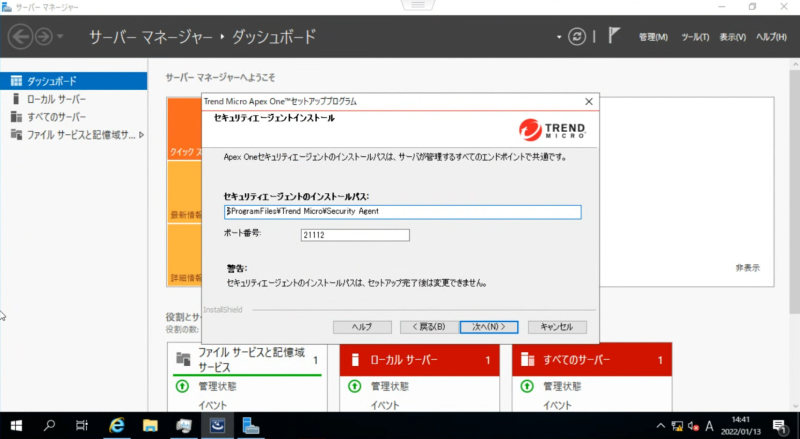Click the 管理状態 icon in the file services tile
The image size is (800, 439).
pos(182,386)
